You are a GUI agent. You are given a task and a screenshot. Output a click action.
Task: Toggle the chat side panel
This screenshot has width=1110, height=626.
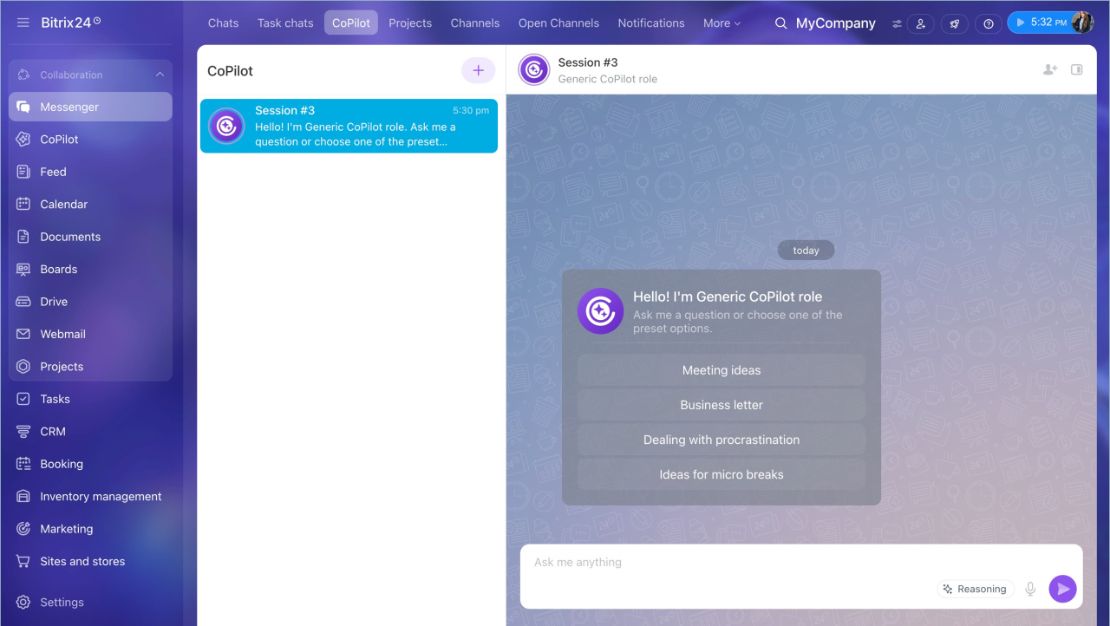click(x=1077, y=69)
